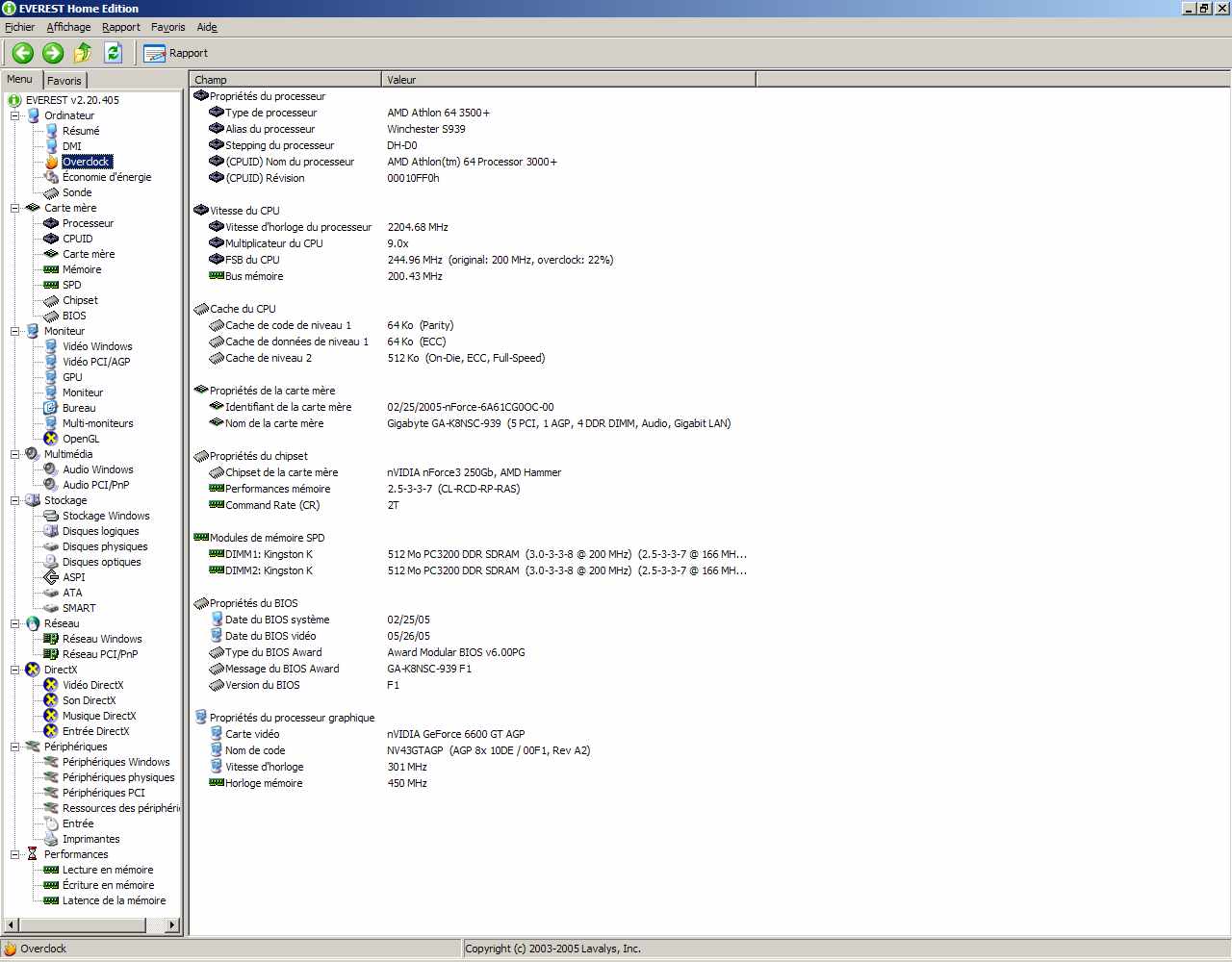Click the Processeur chip icon in tree

(51, 223)
